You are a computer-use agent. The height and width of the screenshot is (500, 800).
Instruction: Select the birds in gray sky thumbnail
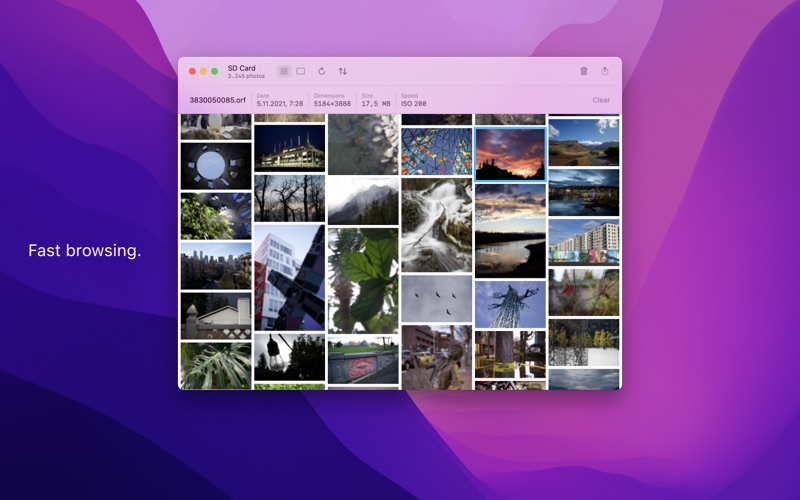click(437, 298)
